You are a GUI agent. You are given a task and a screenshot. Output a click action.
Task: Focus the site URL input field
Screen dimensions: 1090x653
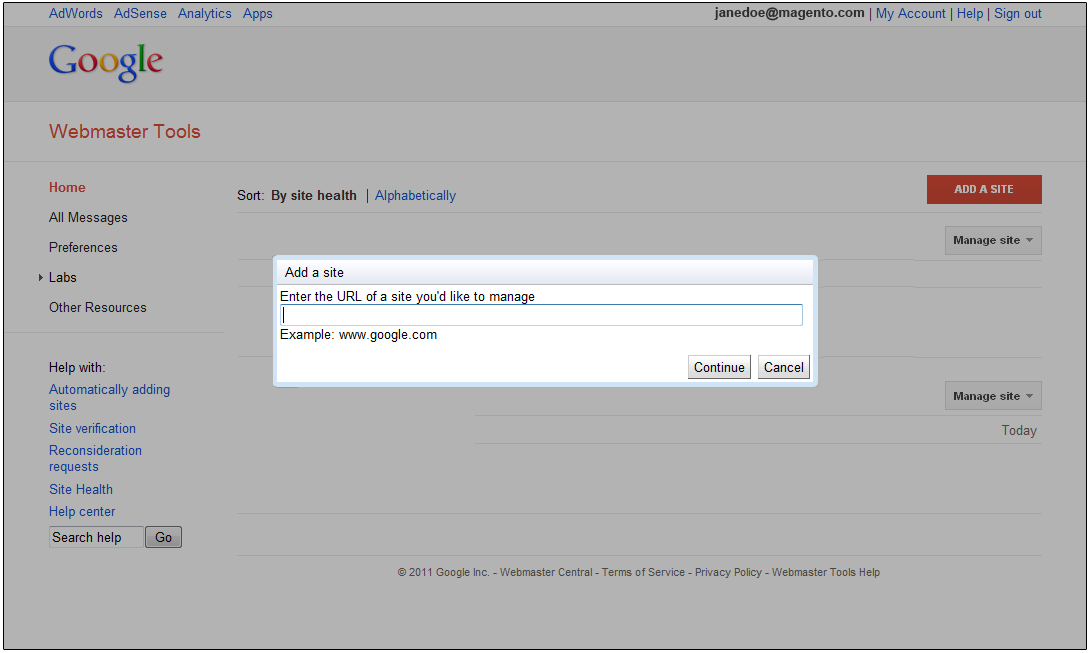coord(541,315)
